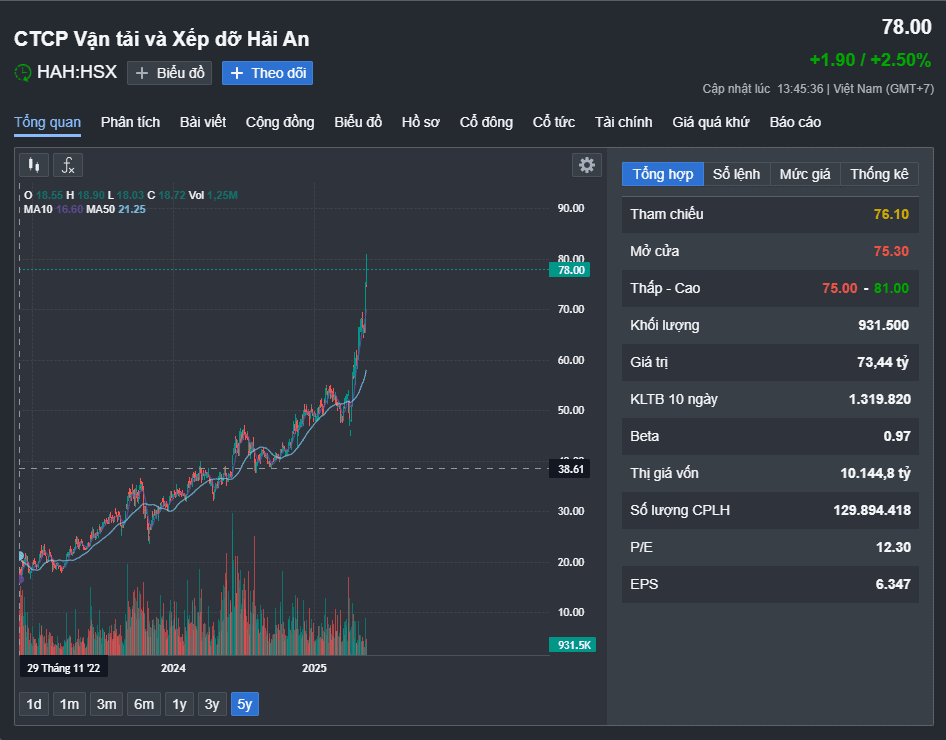Image resolution: width=946 pixels, height=740 pixels.
Task: Open chart settings gear icon
Action: point(586,165)
